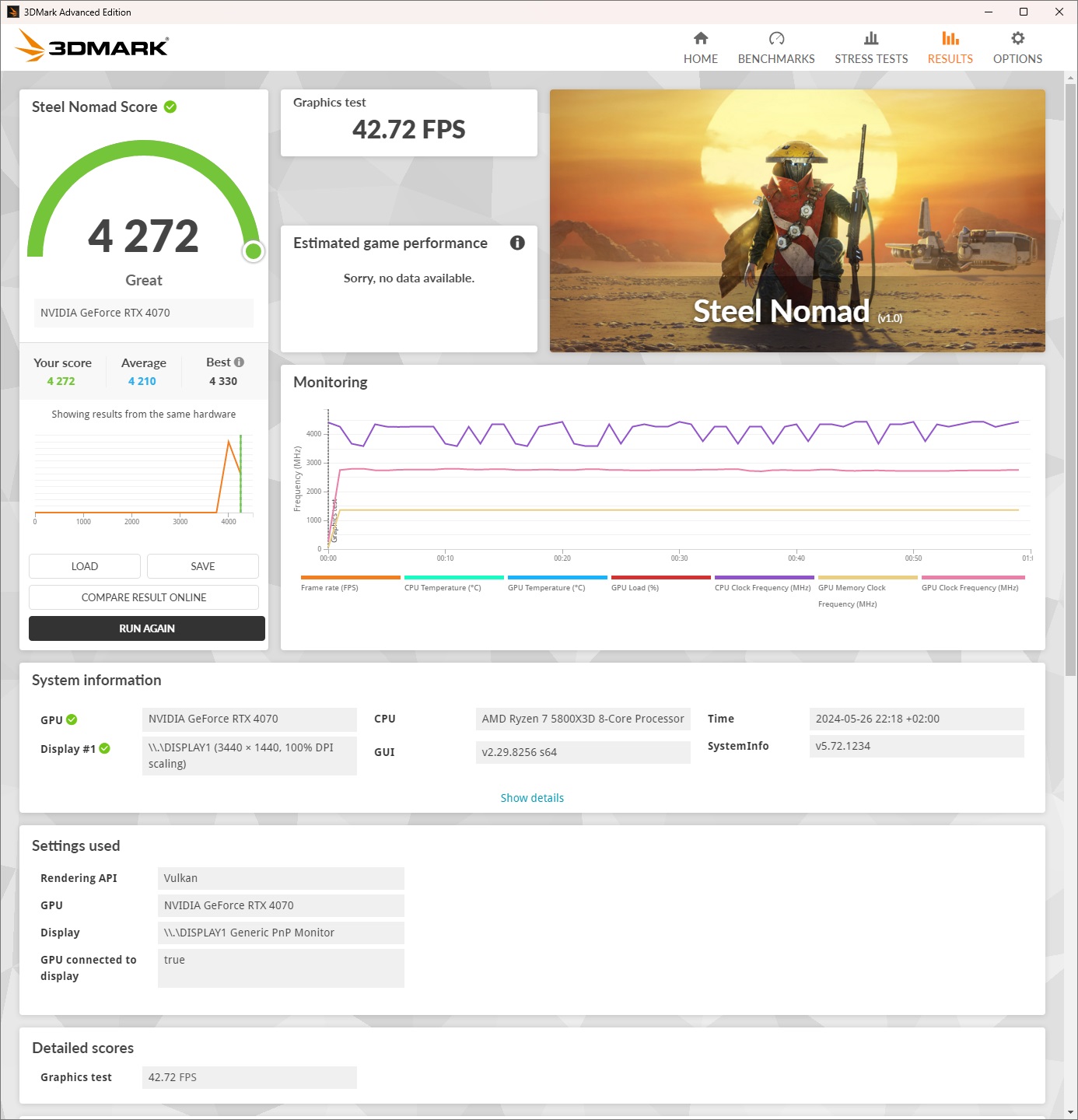This screenshot has width=1078, height=1120.
Task: Click COMPARE RESULT ONLINE
Action: click(x=144, y=597)
